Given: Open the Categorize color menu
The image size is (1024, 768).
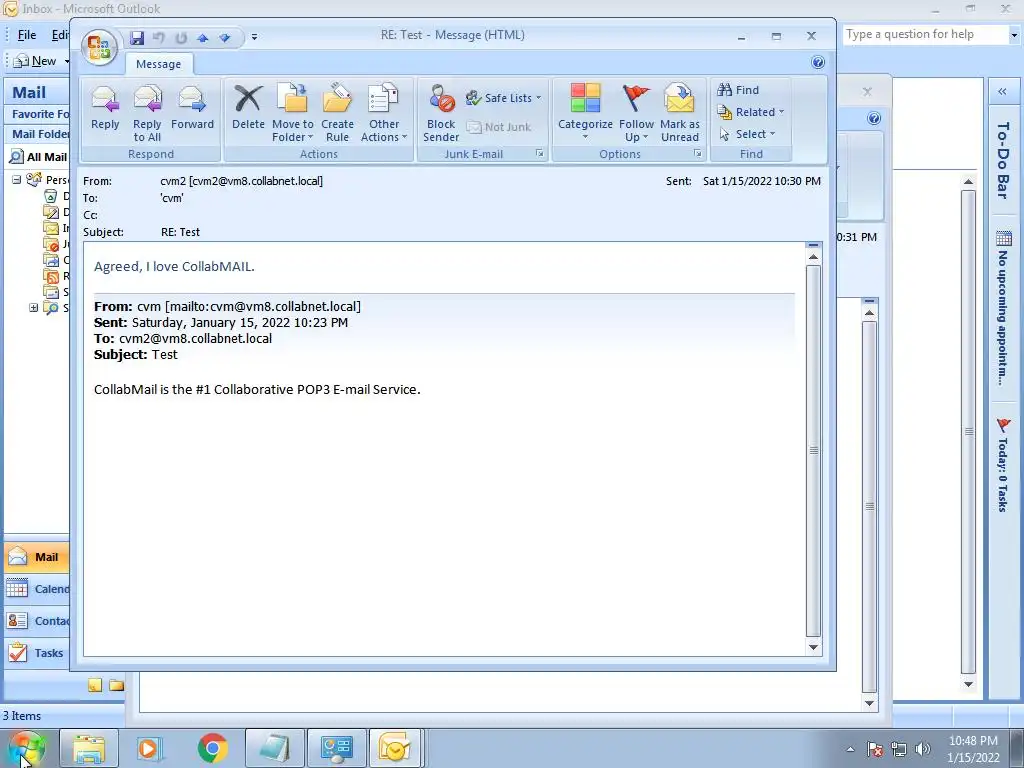Looking at the screenshot, I should pos(585,112).
